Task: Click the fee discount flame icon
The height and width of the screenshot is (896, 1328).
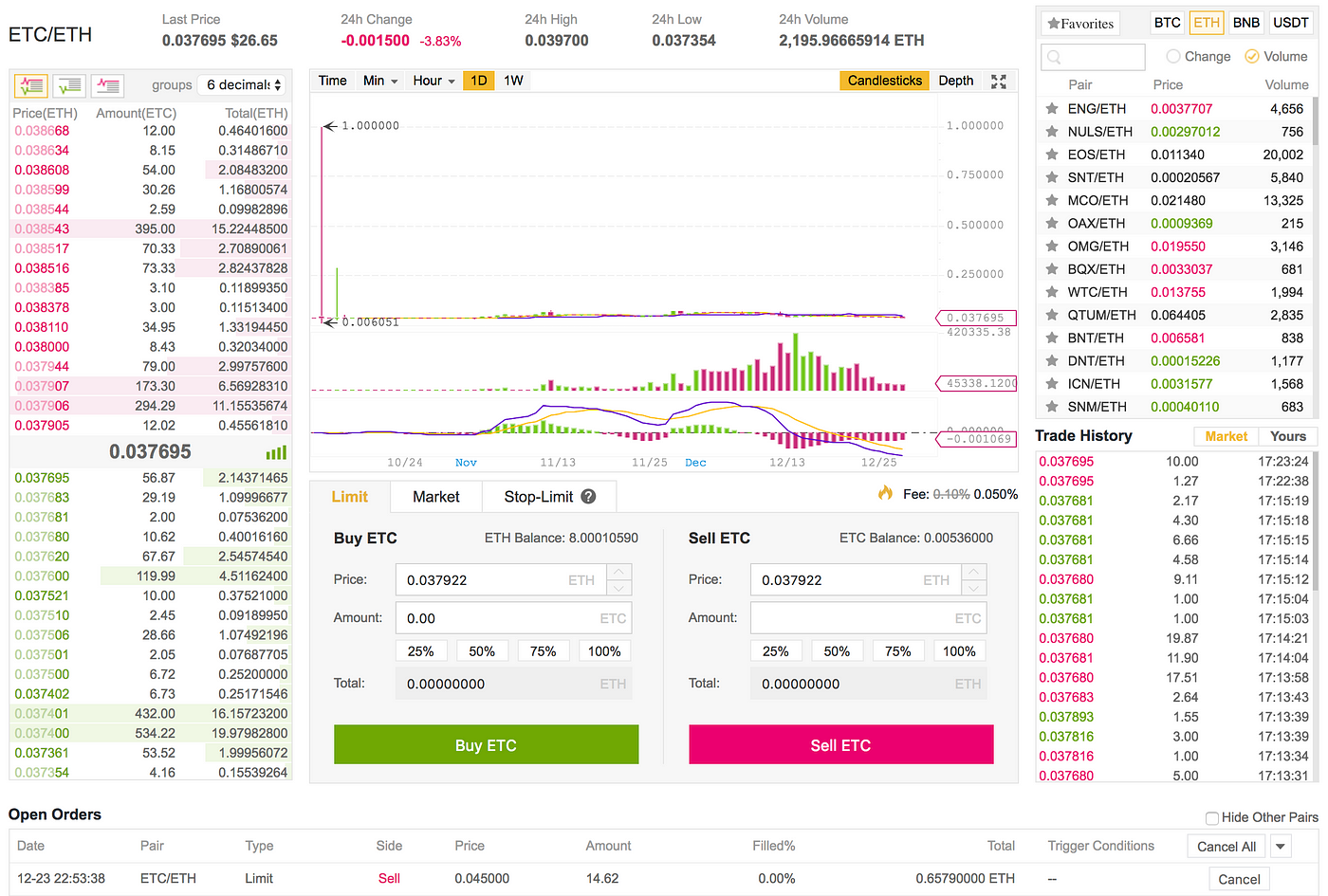Action: point(885,493)
